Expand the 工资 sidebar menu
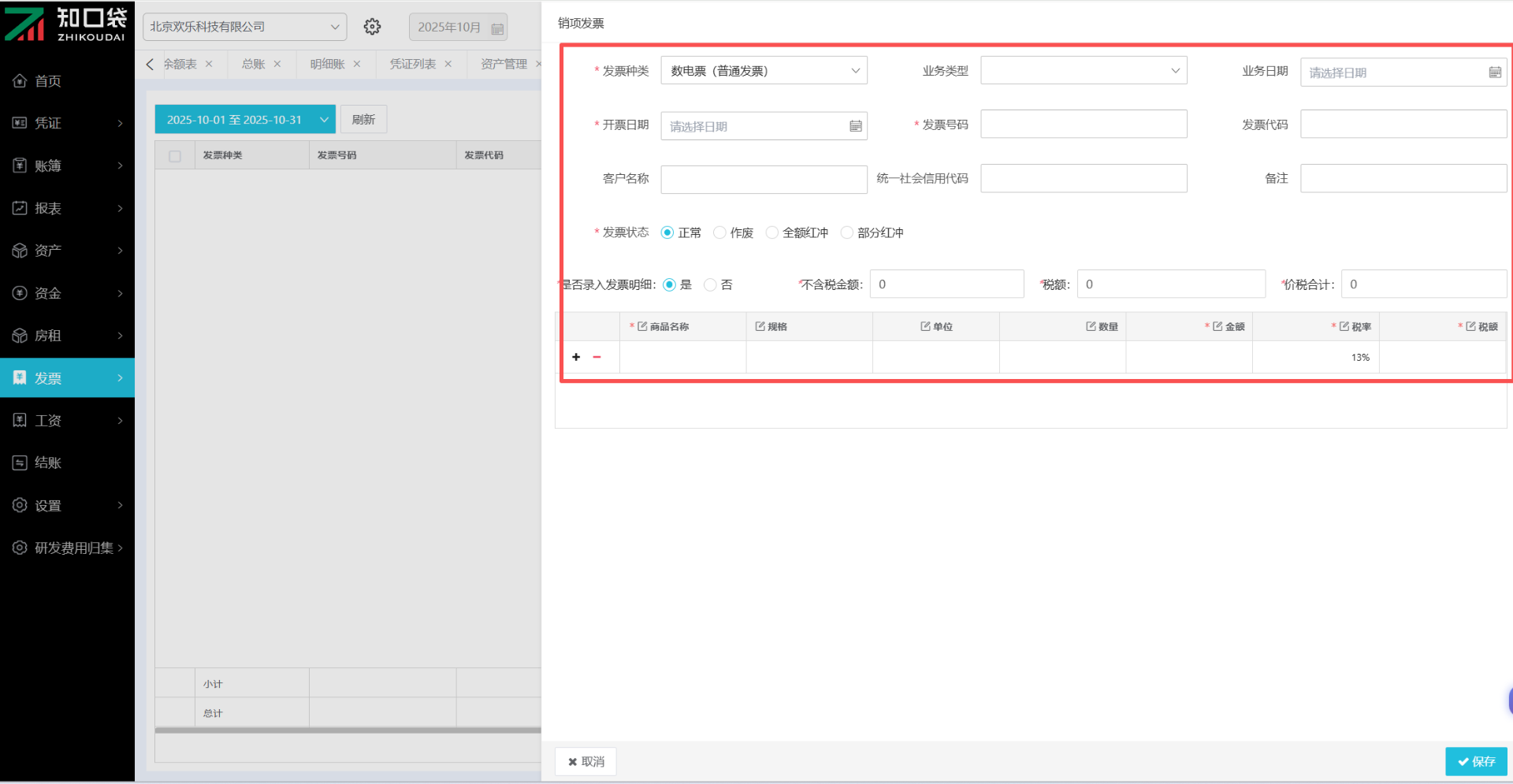Image resolution: width=1513 pixels, height=784 pixels. 67,420
